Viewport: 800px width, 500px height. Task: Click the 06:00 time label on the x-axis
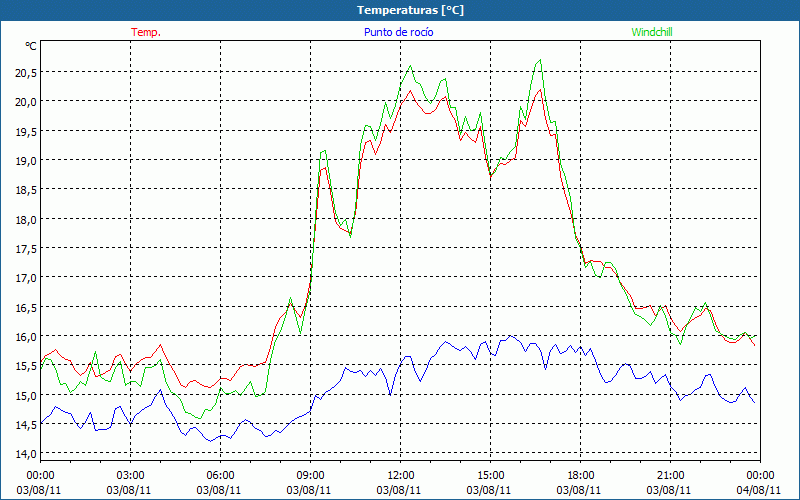(x=220, y=476)
